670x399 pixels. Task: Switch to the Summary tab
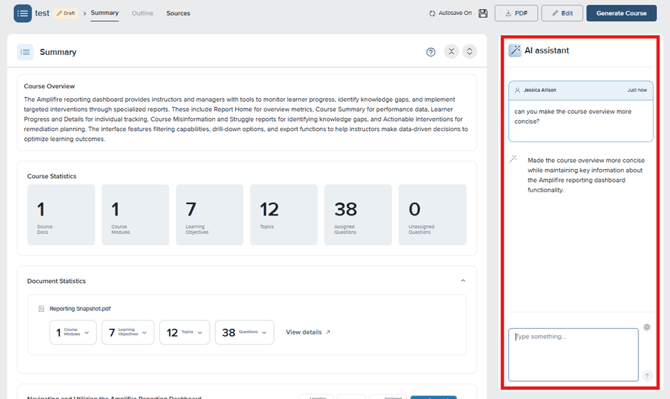105,13
